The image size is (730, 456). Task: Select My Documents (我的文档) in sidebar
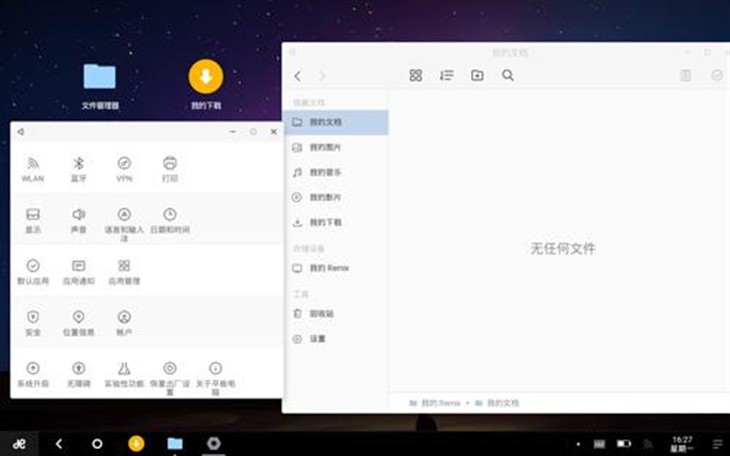(335, 123)
